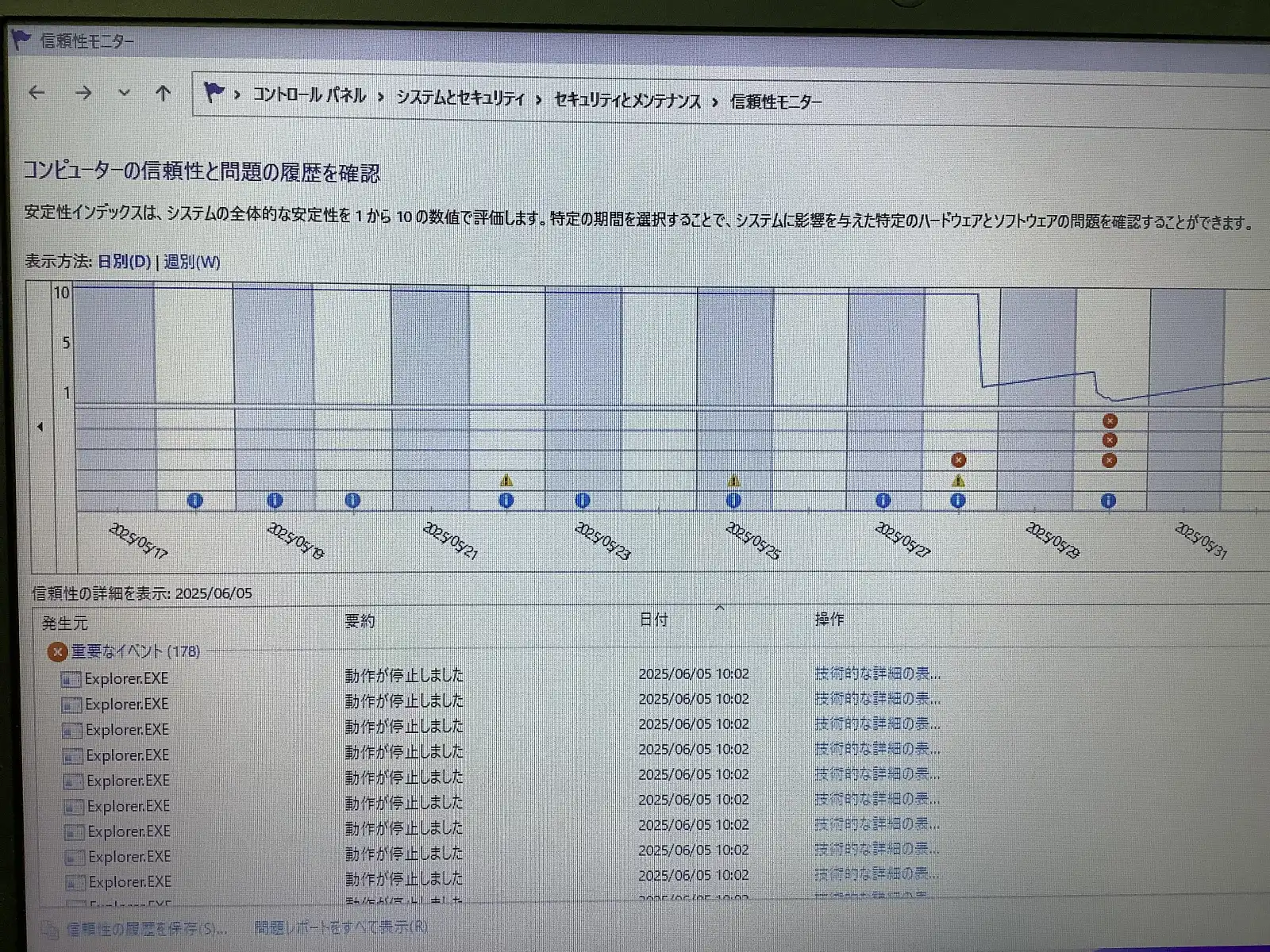Go back with the left arrow button
Viewport: 1270px width, 952px height.
tap(37, 93)
